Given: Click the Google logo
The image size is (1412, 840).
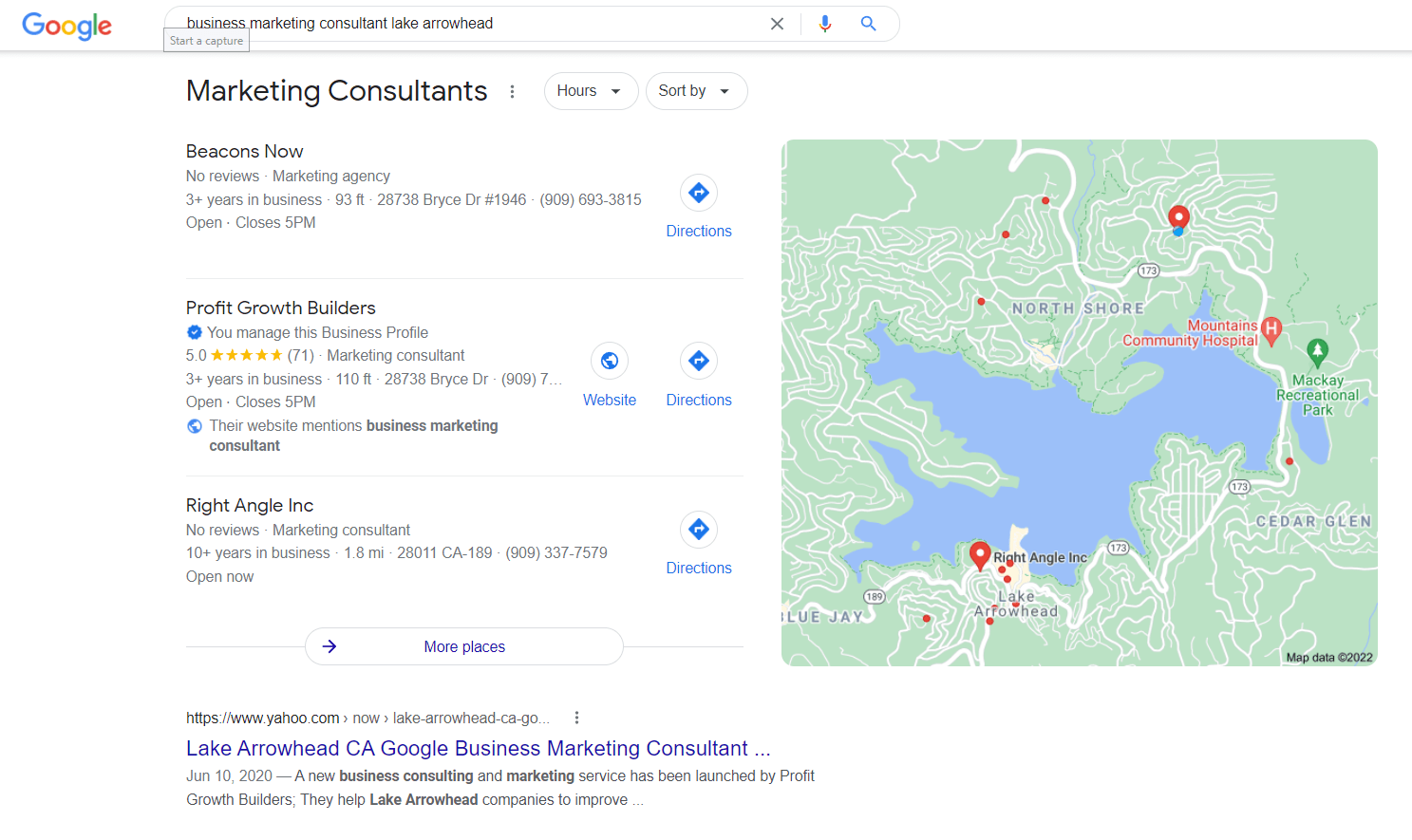Looking at the screenshot, I should click(66, 26).
